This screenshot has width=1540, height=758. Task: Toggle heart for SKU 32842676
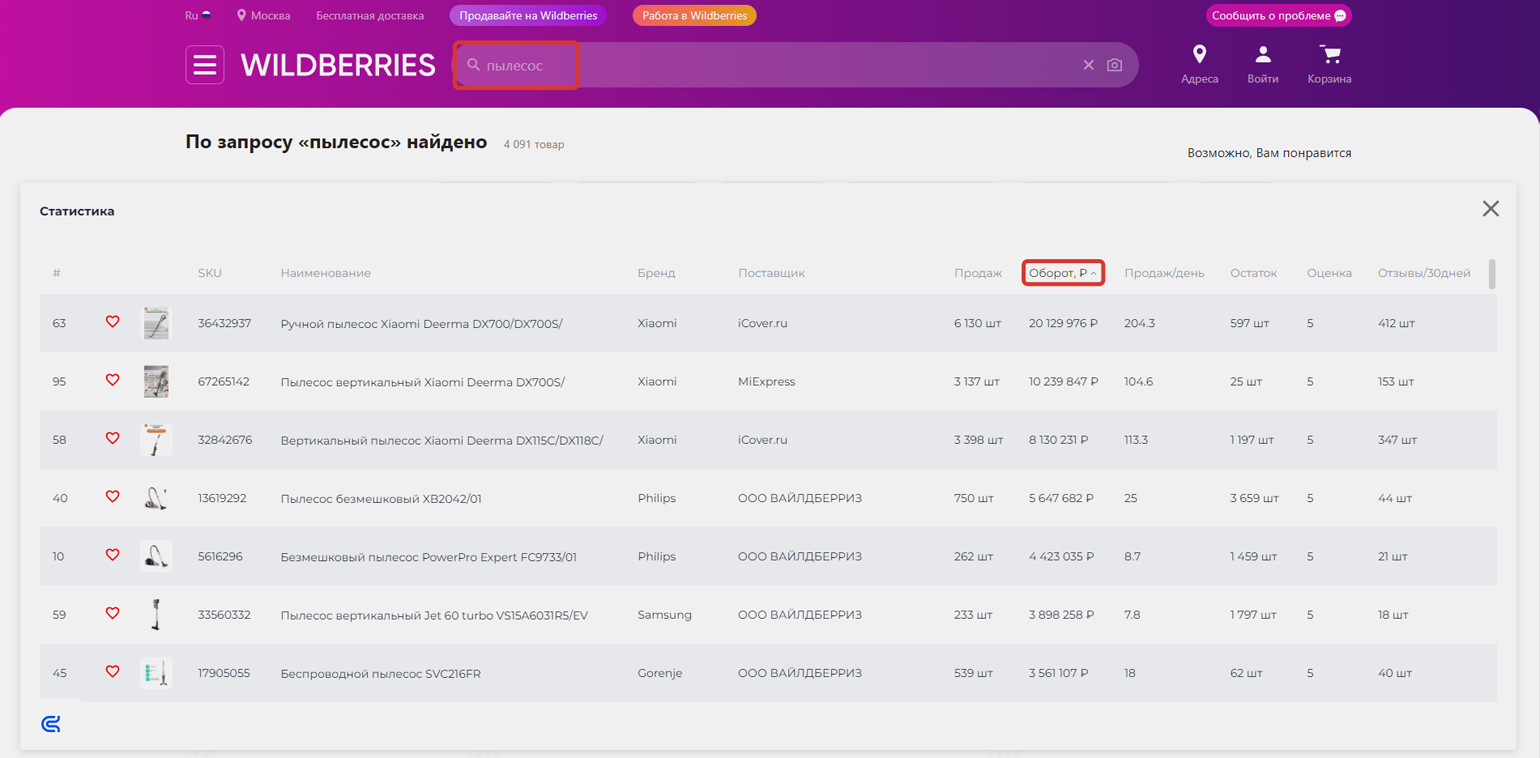[112, 438]
